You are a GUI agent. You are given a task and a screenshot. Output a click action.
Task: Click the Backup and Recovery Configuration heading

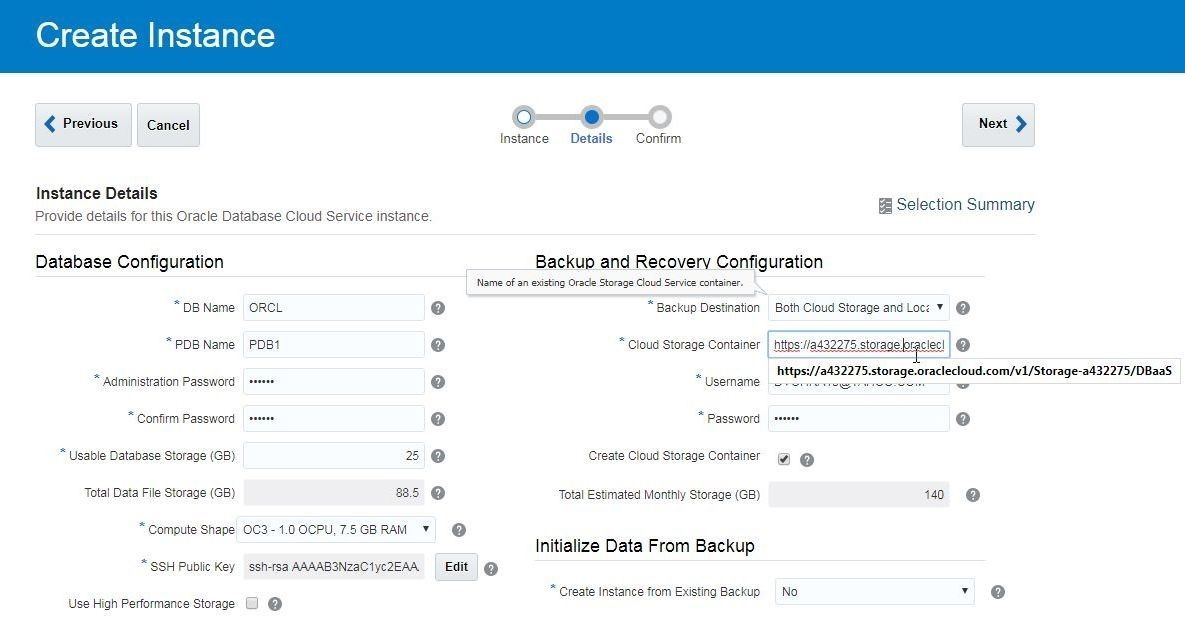pyautogui.click(x=679, y=262)
